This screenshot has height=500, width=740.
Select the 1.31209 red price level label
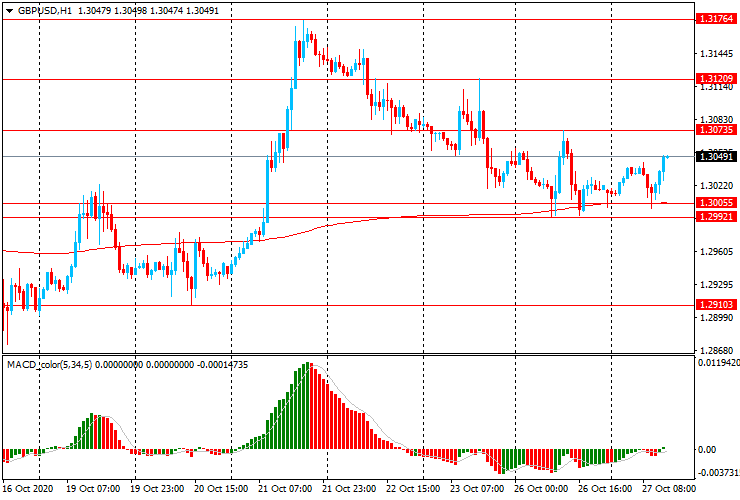tap(716, 78)
